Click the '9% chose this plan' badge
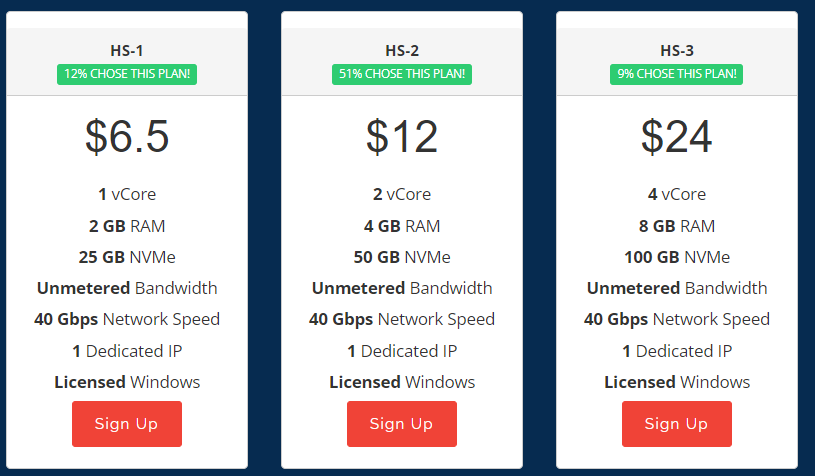The height and width of the screenshot is (476, 815). click(676, 74)
